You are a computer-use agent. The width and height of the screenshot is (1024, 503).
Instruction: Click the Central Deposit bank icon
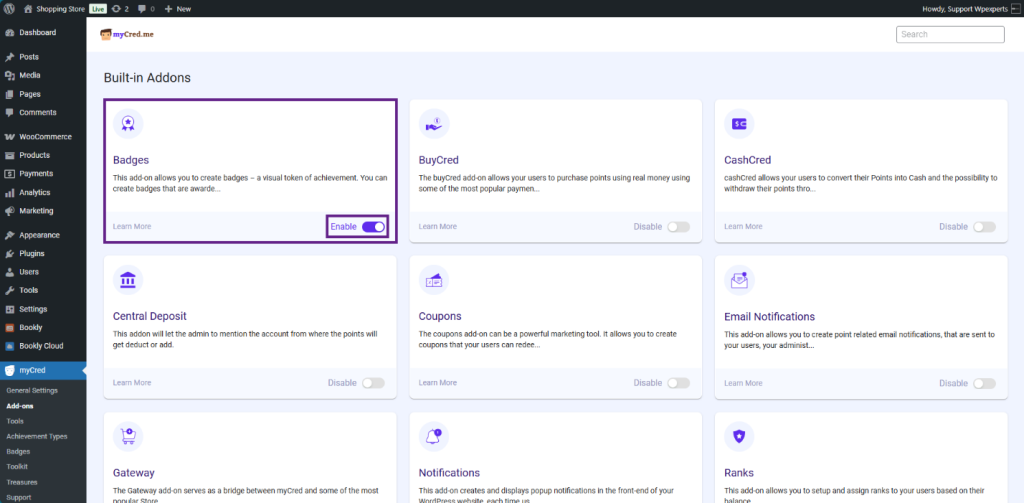pyautogui.click(x=128, y=280)
